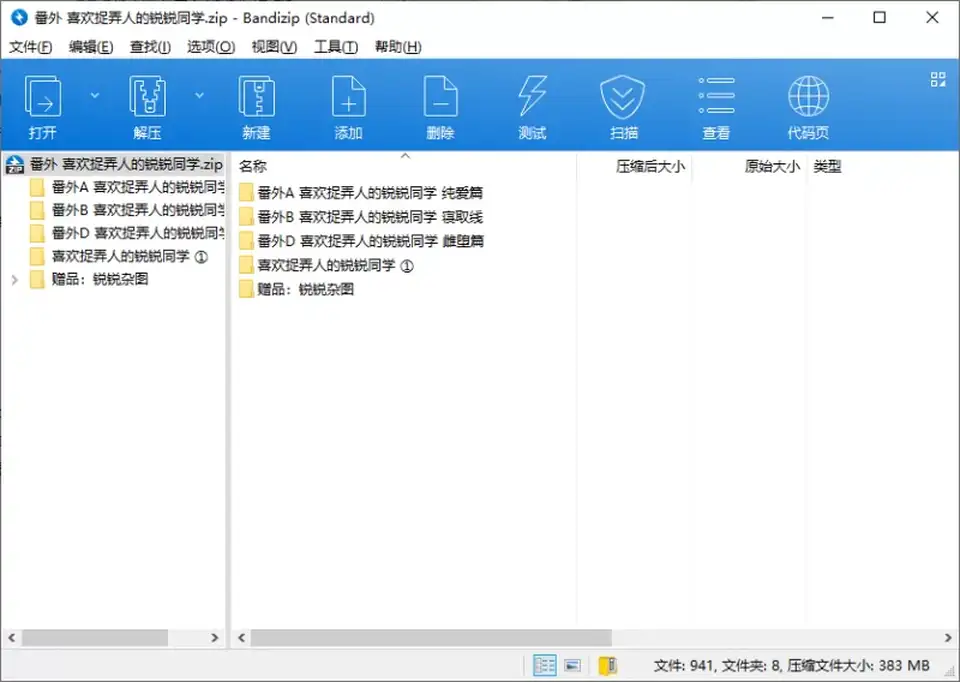The image size is (960, 682).
Task: Expand the 赠品：锐锐杂图 tree node
Action: click(x=15, y=280)
